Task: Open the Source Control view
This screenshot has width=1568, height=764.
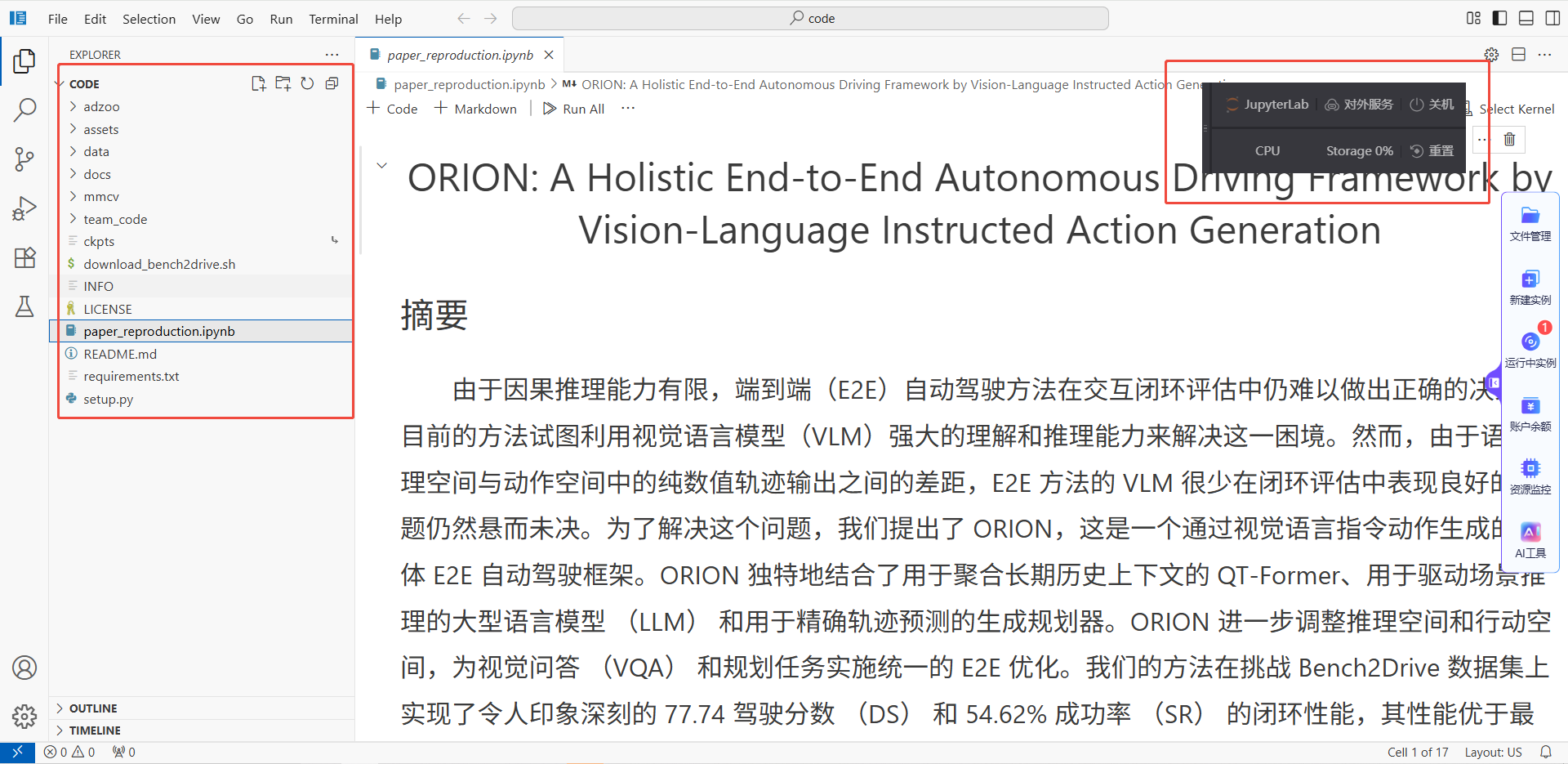Action: (24, 159)
